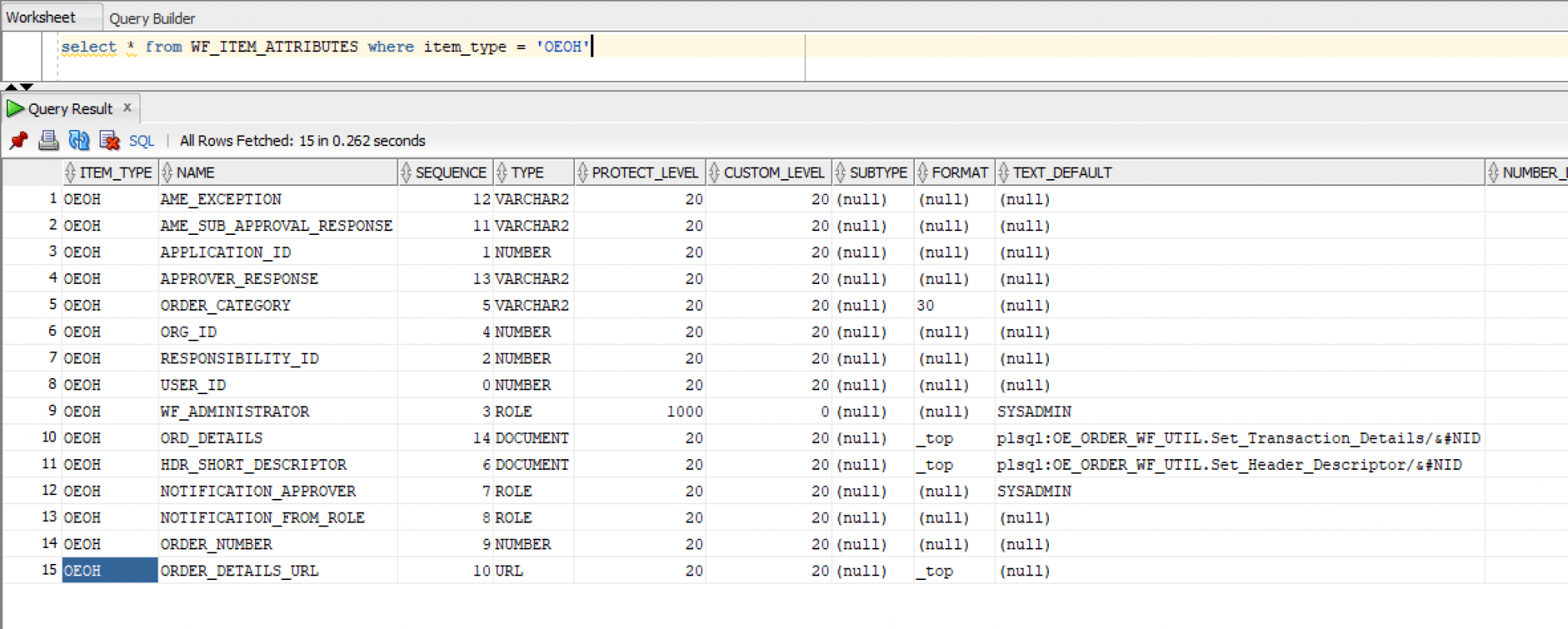Image resolution: width=1568 pixels, height=629 pixels.
Task: Select the Query Result tab
Action: (70, 109)
